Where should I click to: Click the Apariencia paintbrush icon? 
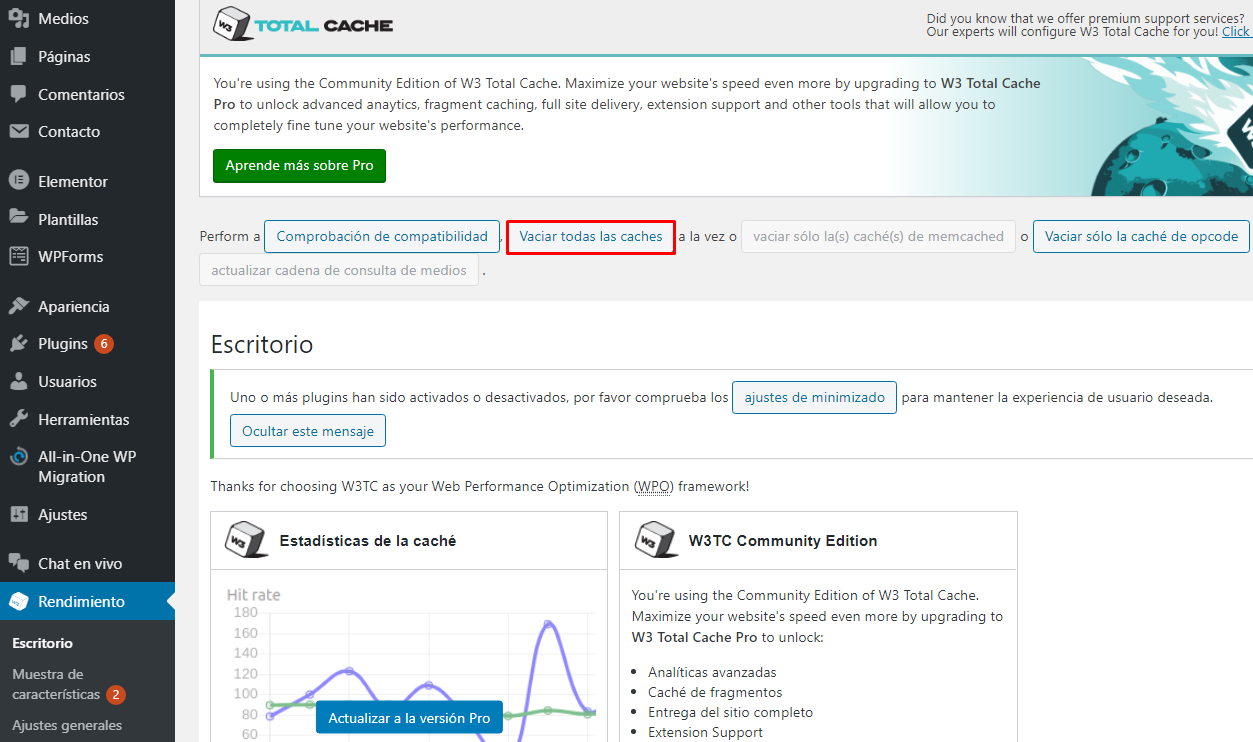point(18,306)
